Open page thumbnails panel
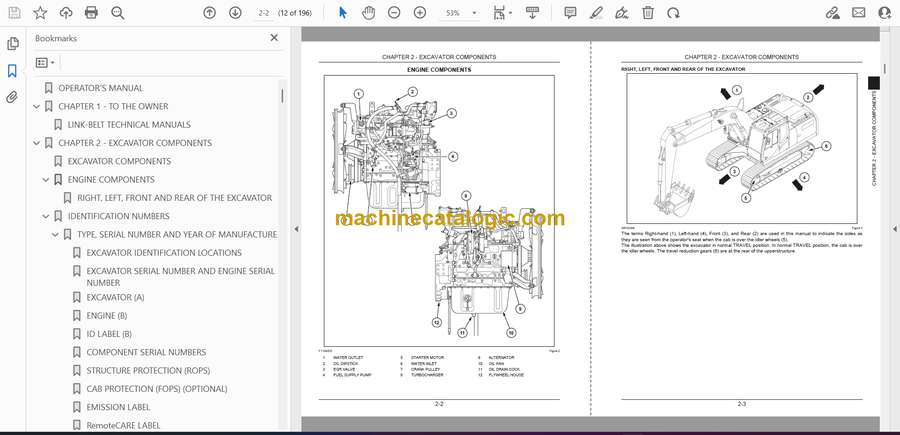 pos(13,44)
